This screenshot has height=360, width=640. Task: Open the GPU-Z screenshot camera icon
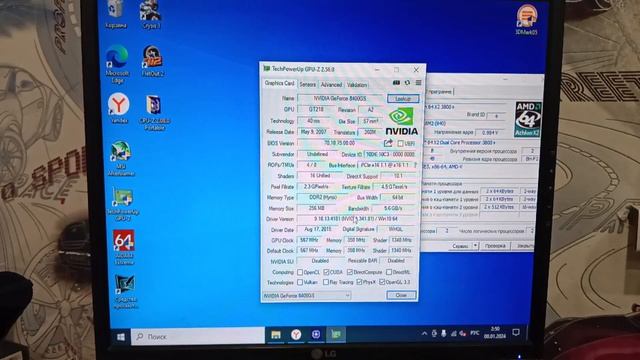[x=396, y=83]
